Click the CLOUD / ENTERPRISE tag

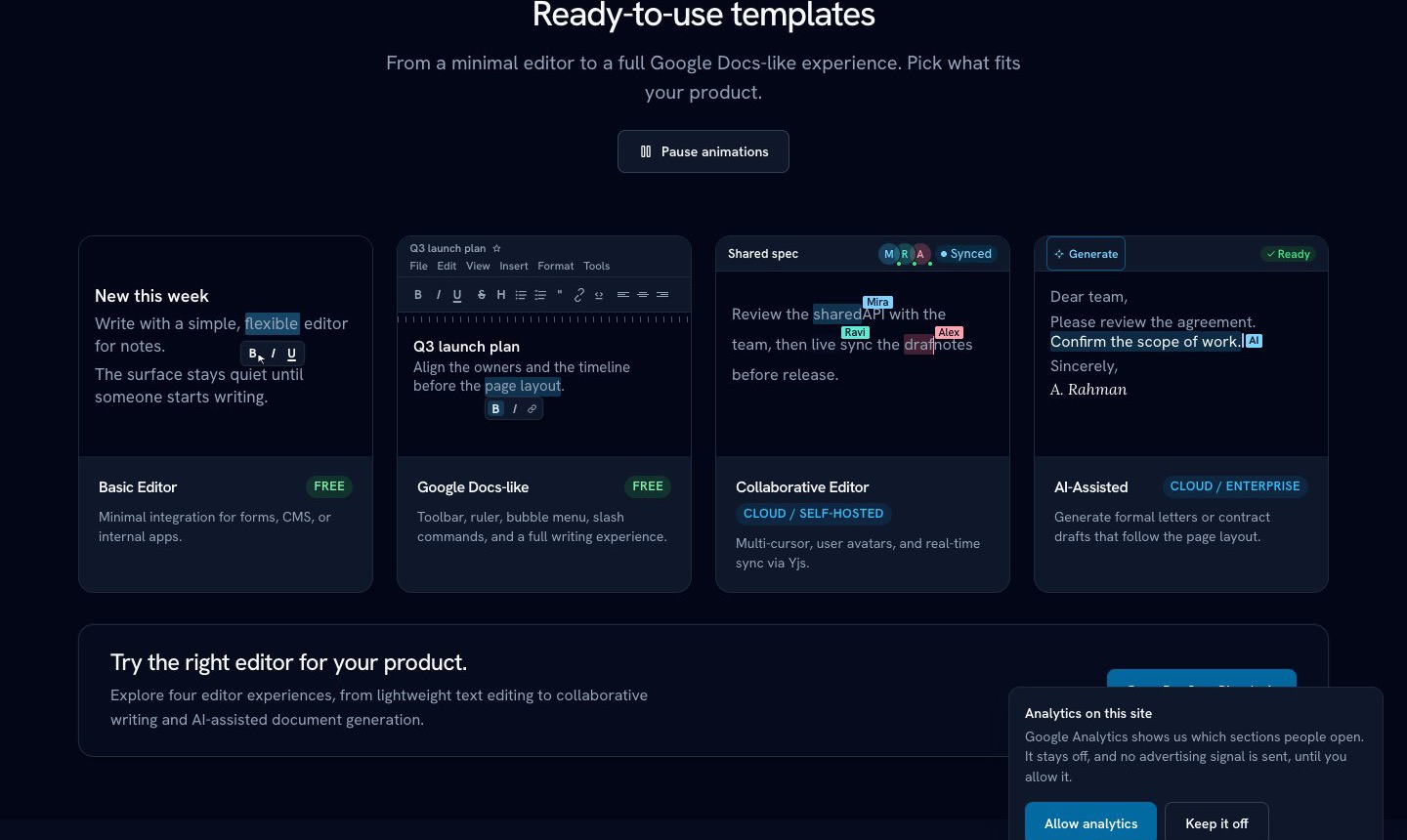(x=1235, y=486)
